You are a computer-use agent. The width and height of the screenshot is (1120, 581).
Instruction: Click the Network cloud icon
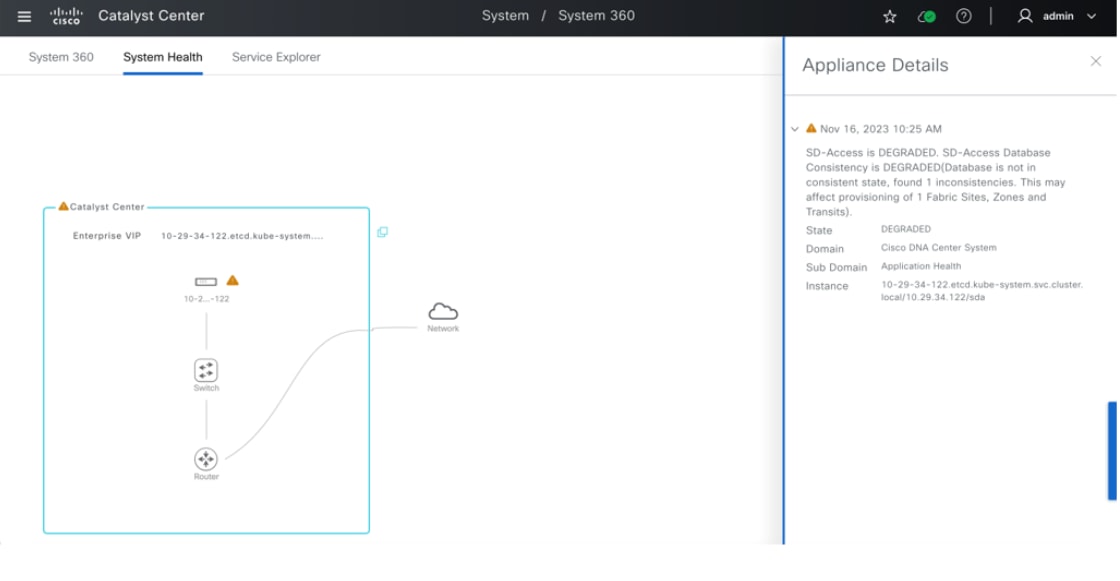coord(443,312)
